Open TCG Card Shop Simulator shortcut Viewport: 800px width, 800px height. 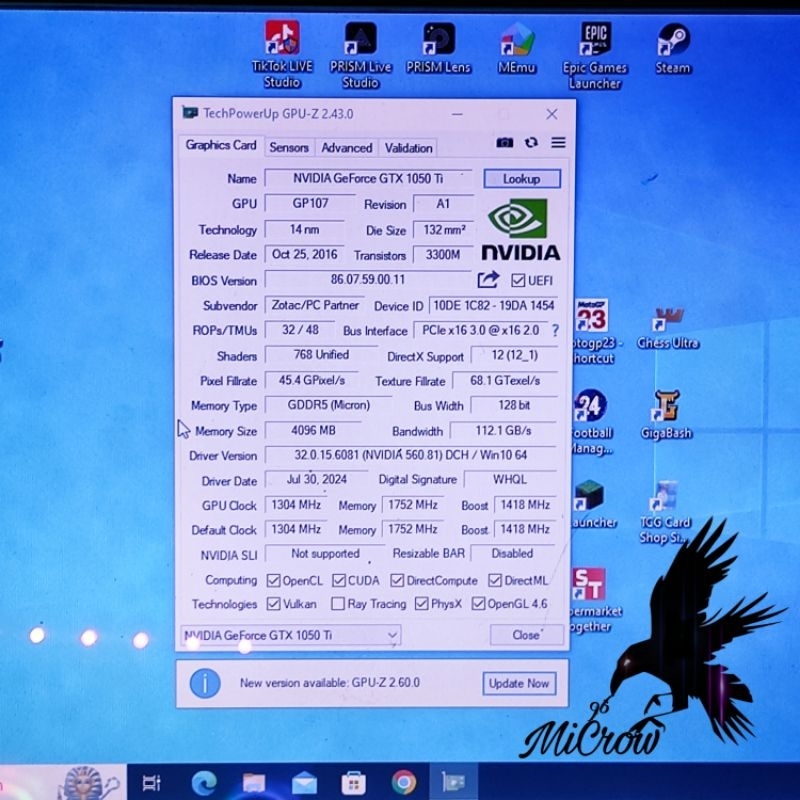pos(665,512)
